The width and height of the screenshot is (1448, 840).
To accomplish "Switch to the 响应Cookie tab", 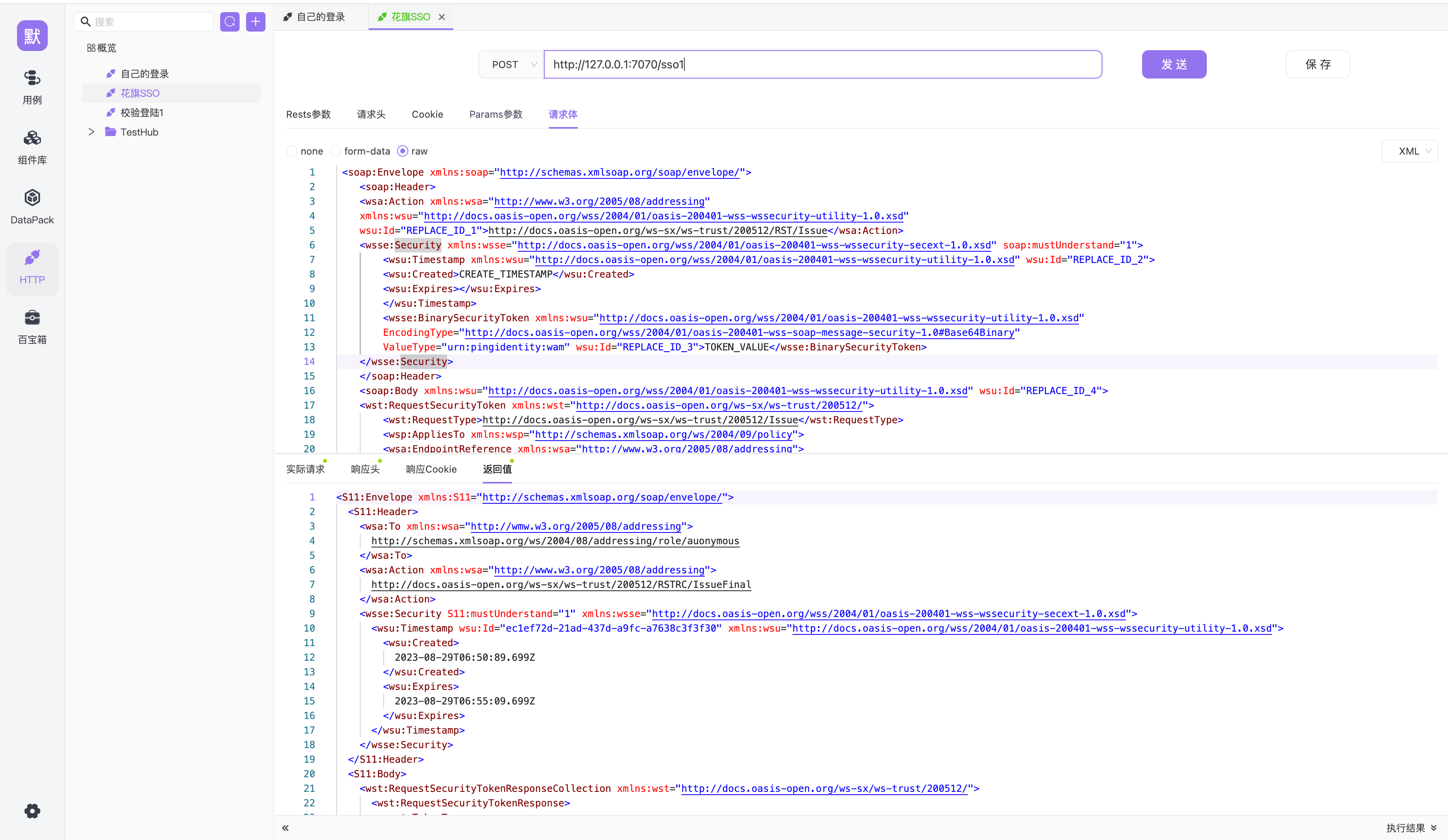I will [x=431, y=469].
